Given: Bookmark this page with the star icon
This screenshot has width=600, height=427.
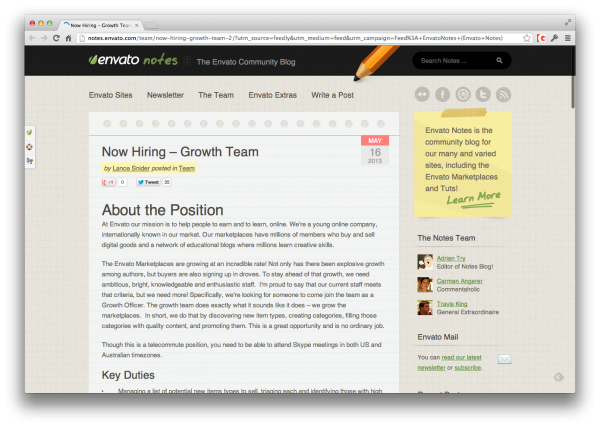Looking at the screenshot, I should tap(527, 38).
